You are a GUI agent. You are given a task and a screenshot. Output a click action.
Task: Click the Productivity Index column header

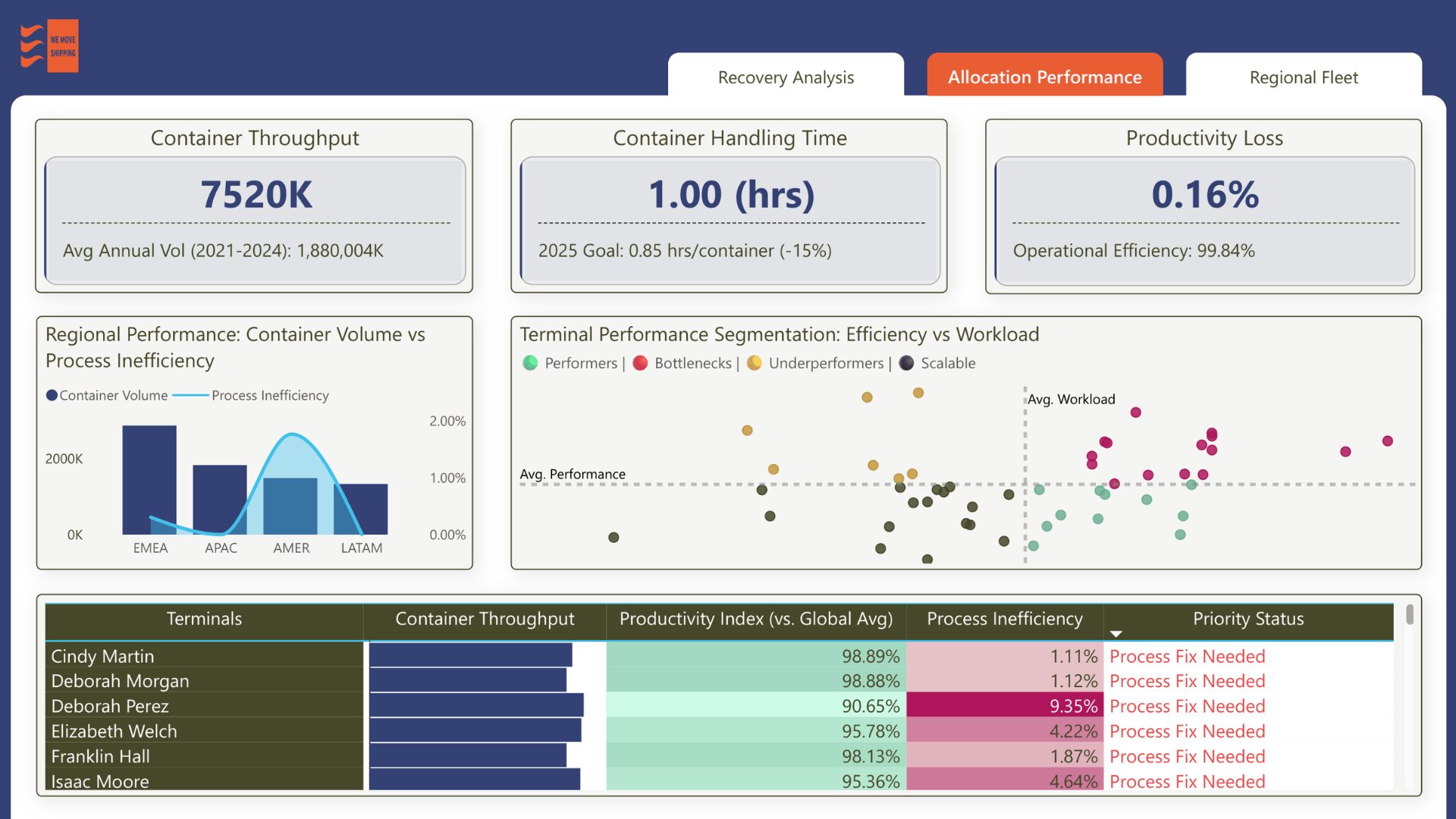pyautogui.click(x=755, y=619)
